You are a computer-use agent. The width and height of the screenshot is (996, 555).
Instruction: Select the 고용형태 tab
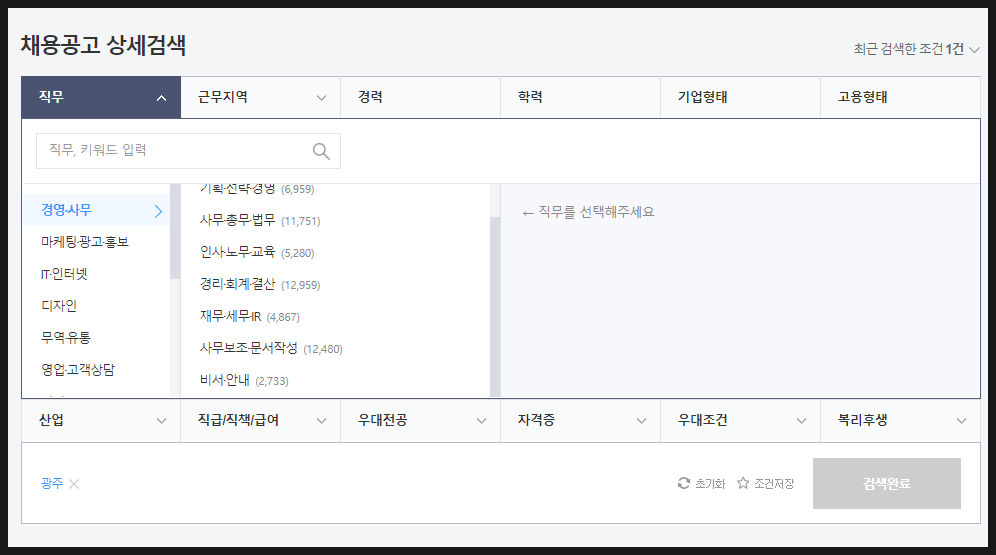click(900, 97)
